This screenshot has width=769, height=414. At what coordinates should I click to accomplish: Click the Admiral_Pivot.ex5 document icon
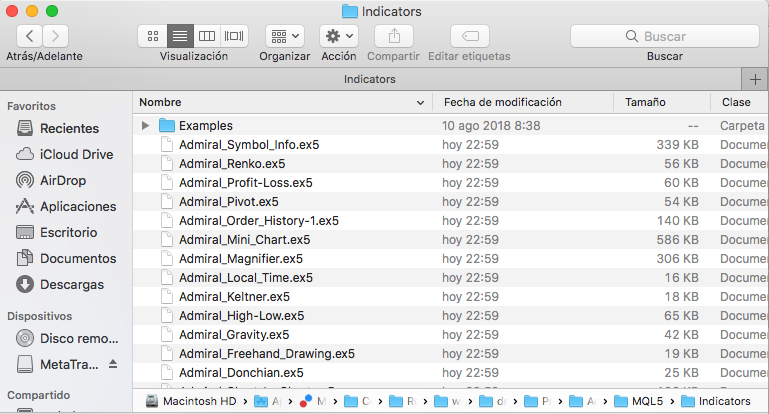click(x=167, y=202)
